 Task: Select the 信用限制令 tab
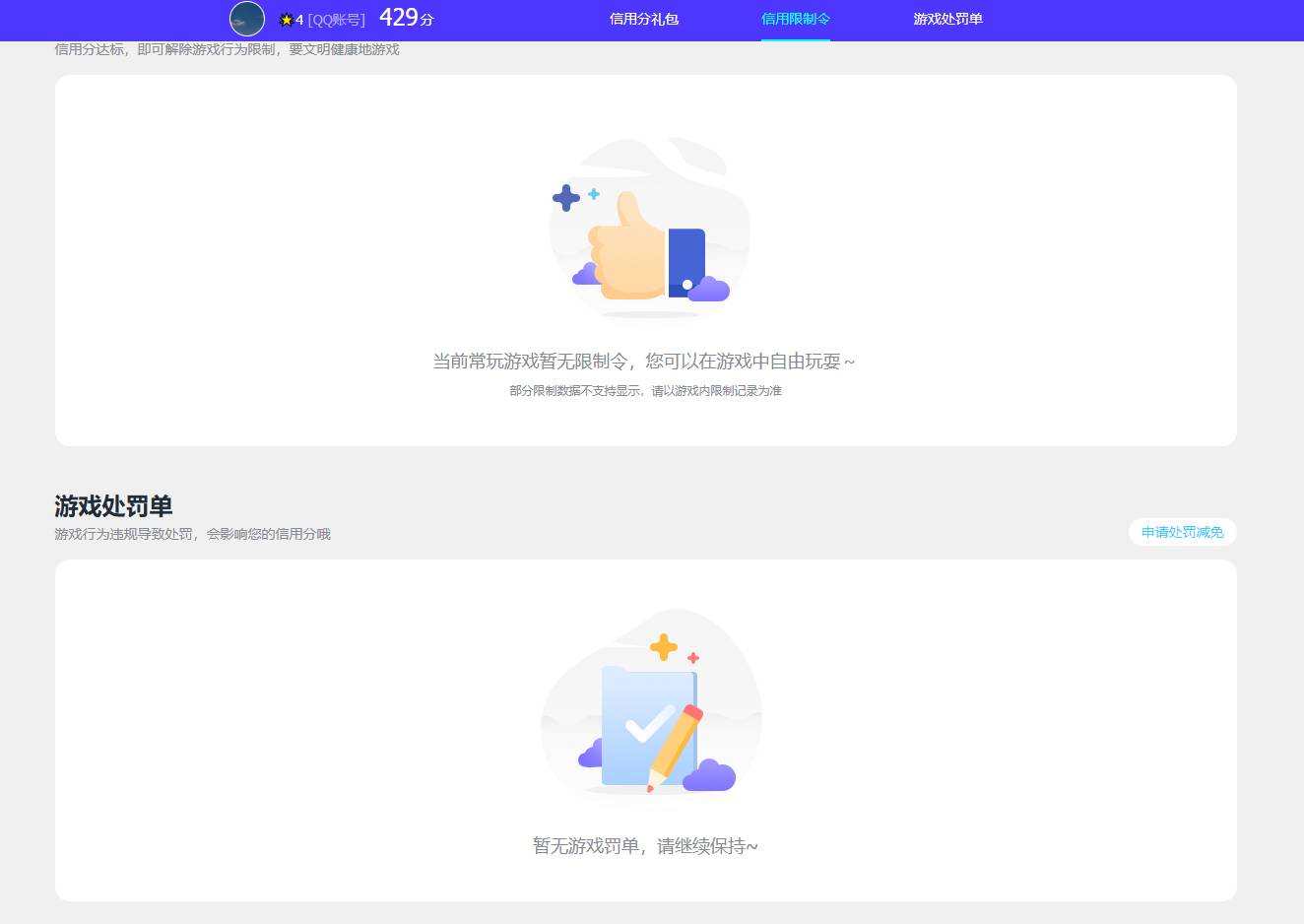(796, 19)
